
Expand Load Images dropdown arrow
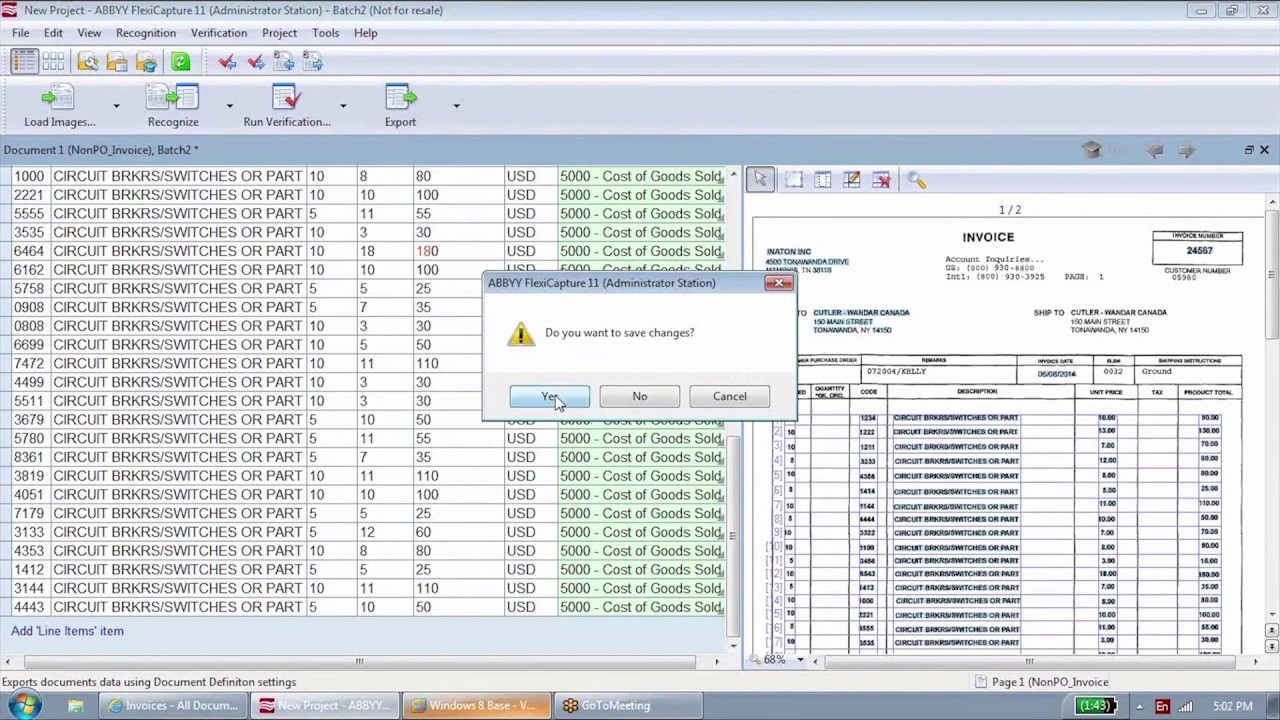(x=116, y=106)
